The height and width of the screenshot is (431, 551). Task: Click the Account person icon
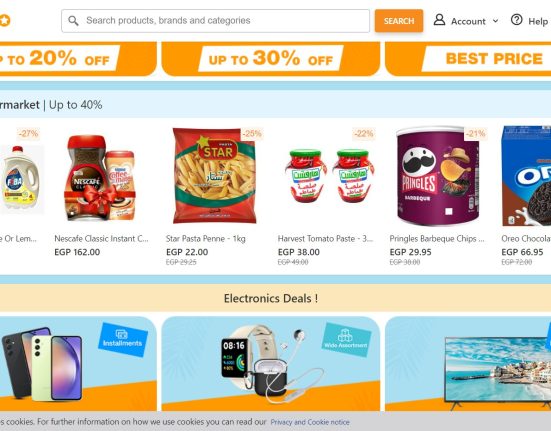[439, 20]
